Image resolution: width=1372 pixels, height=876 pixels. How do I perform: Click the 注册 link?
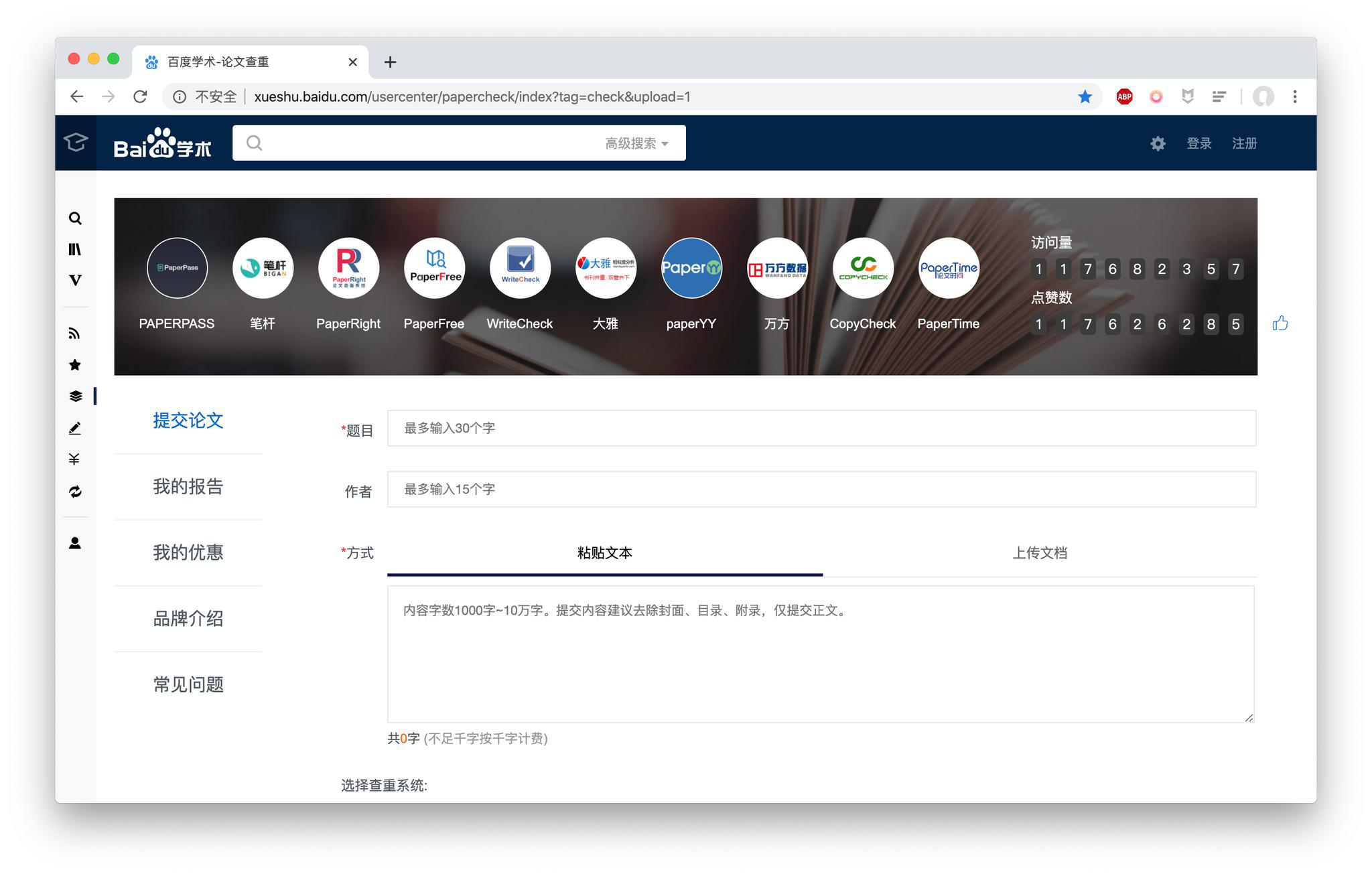coord(1244,143)
